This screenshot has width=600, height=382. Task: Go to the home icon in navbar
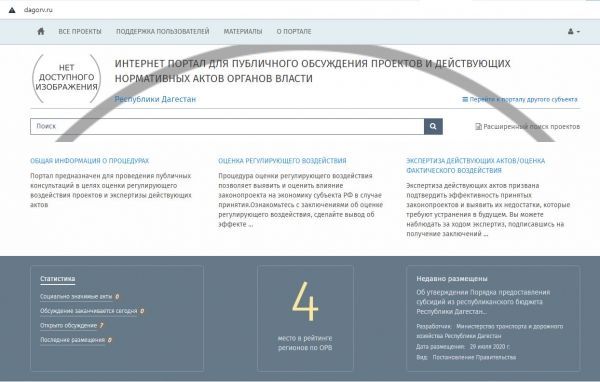[x=41, y=31]
